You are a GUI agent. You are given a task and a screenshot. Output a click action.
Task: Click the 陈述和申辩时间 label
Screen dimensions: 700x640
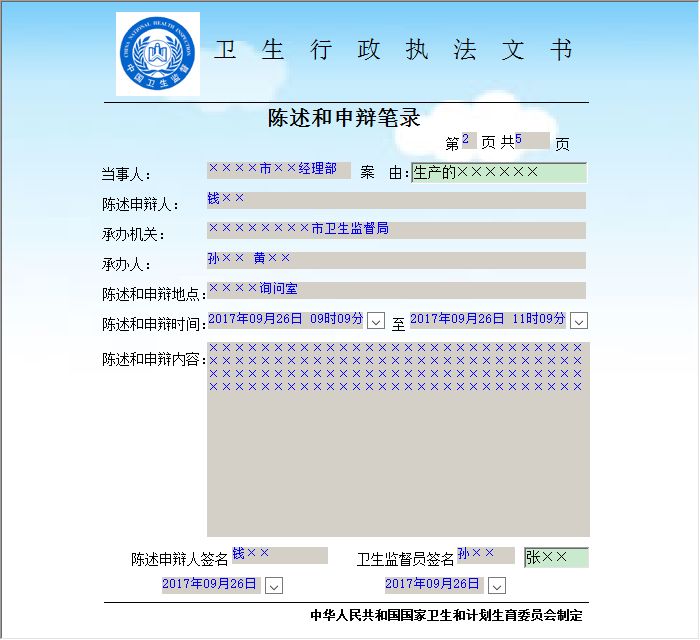(x=154, y=324)
